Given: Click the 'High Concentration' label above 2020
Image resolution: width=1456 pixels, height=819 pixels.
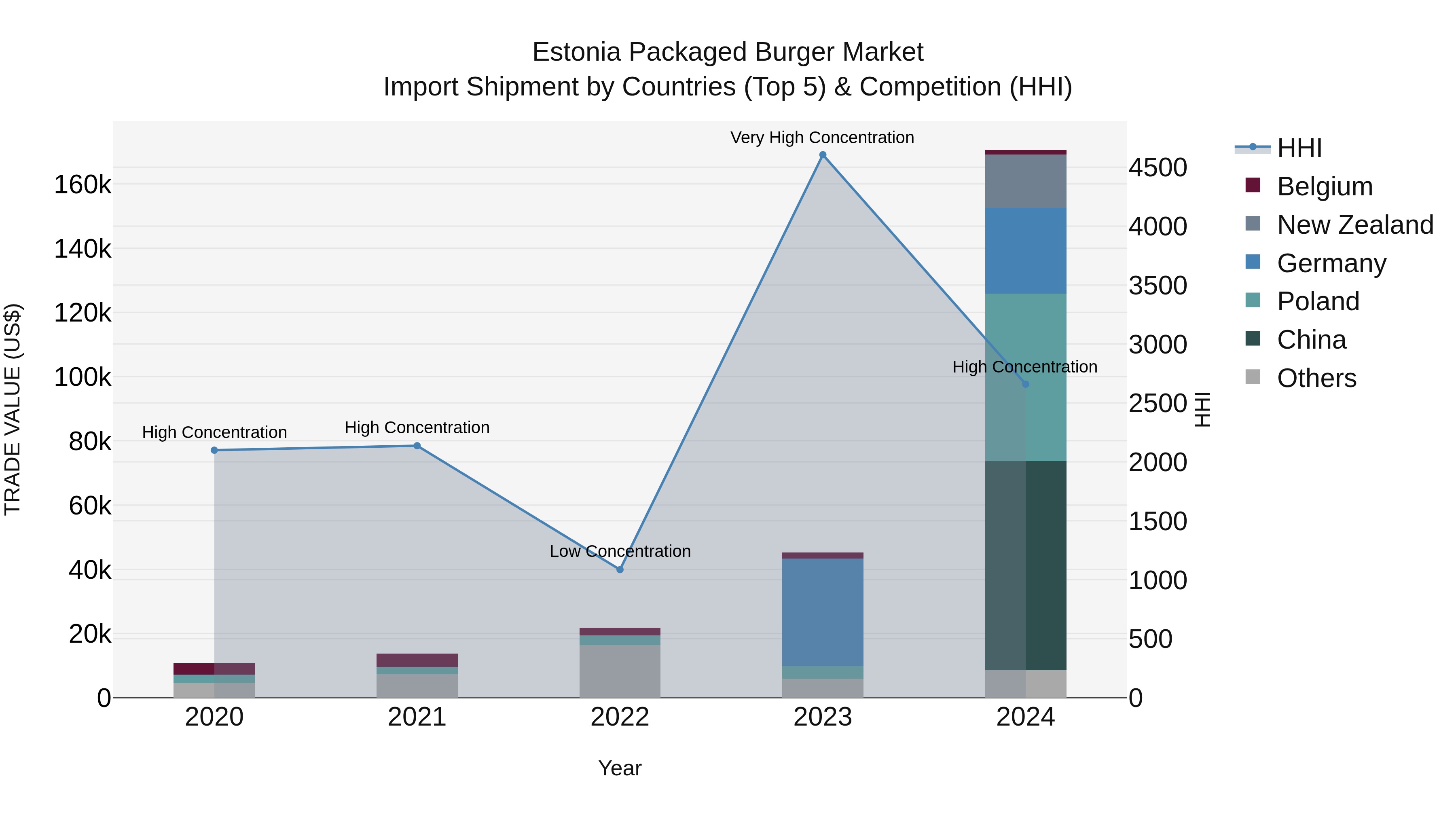Looking at the screenshot, I should pos(214,432).
